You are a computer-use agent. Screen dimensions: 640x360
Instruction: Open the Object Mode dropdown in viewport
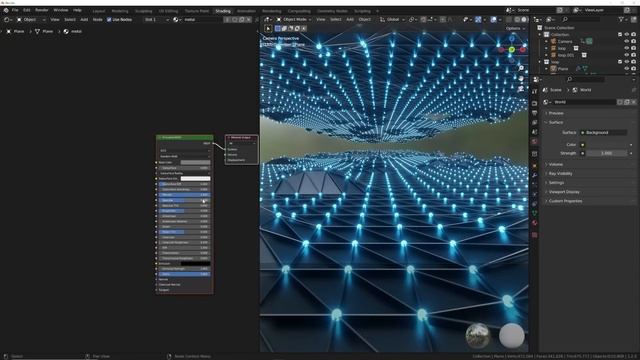coord(294,20)
